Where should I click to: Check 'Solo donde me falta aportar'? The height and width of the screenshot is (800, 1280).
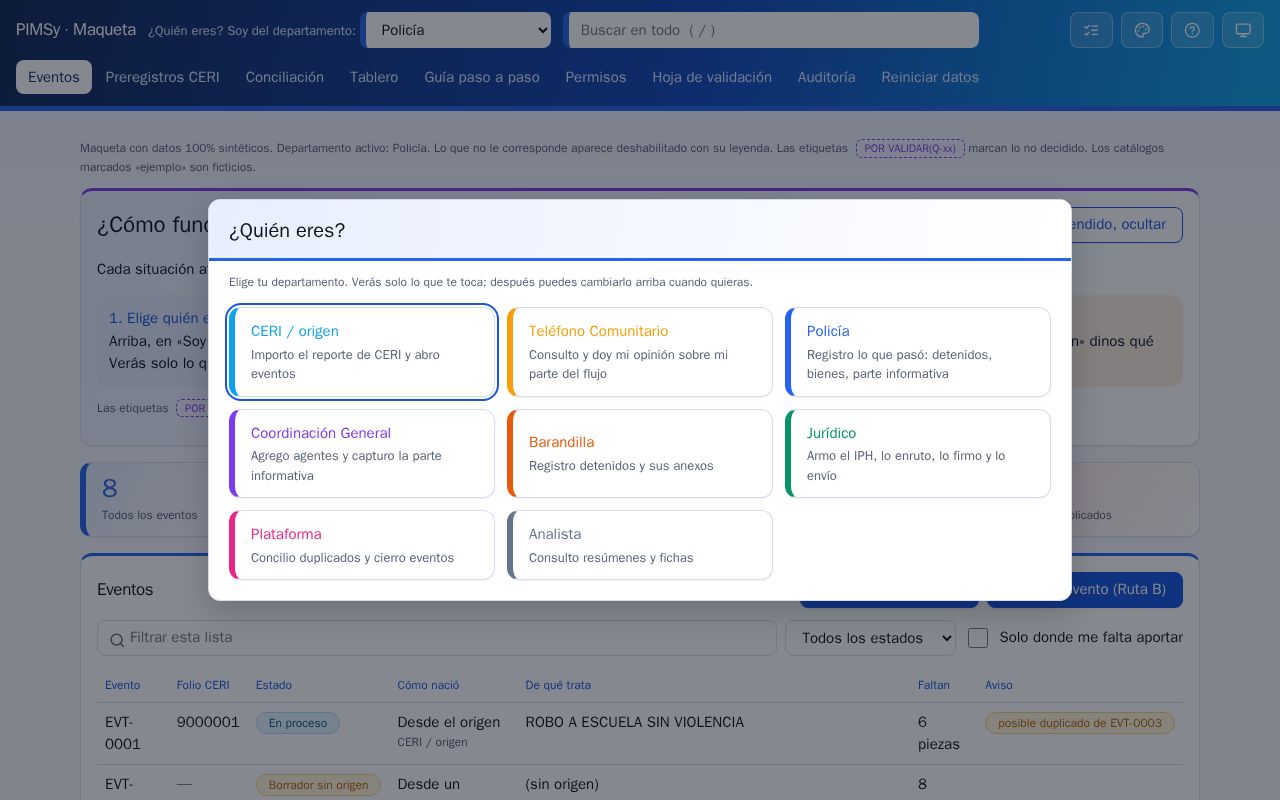pos(978,638)
